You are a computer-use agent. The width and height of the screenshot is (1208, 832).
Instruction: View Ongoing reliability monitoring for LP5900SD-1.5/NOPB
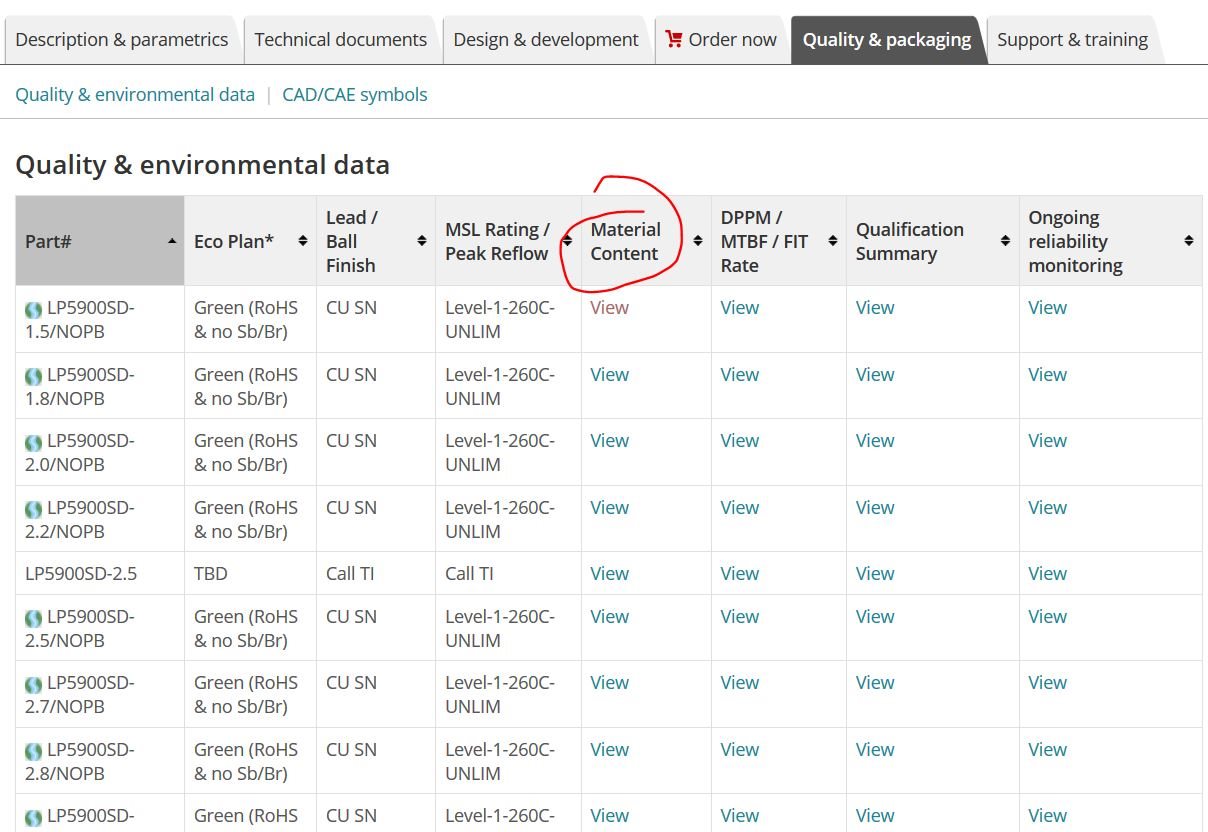[1048, 308]
